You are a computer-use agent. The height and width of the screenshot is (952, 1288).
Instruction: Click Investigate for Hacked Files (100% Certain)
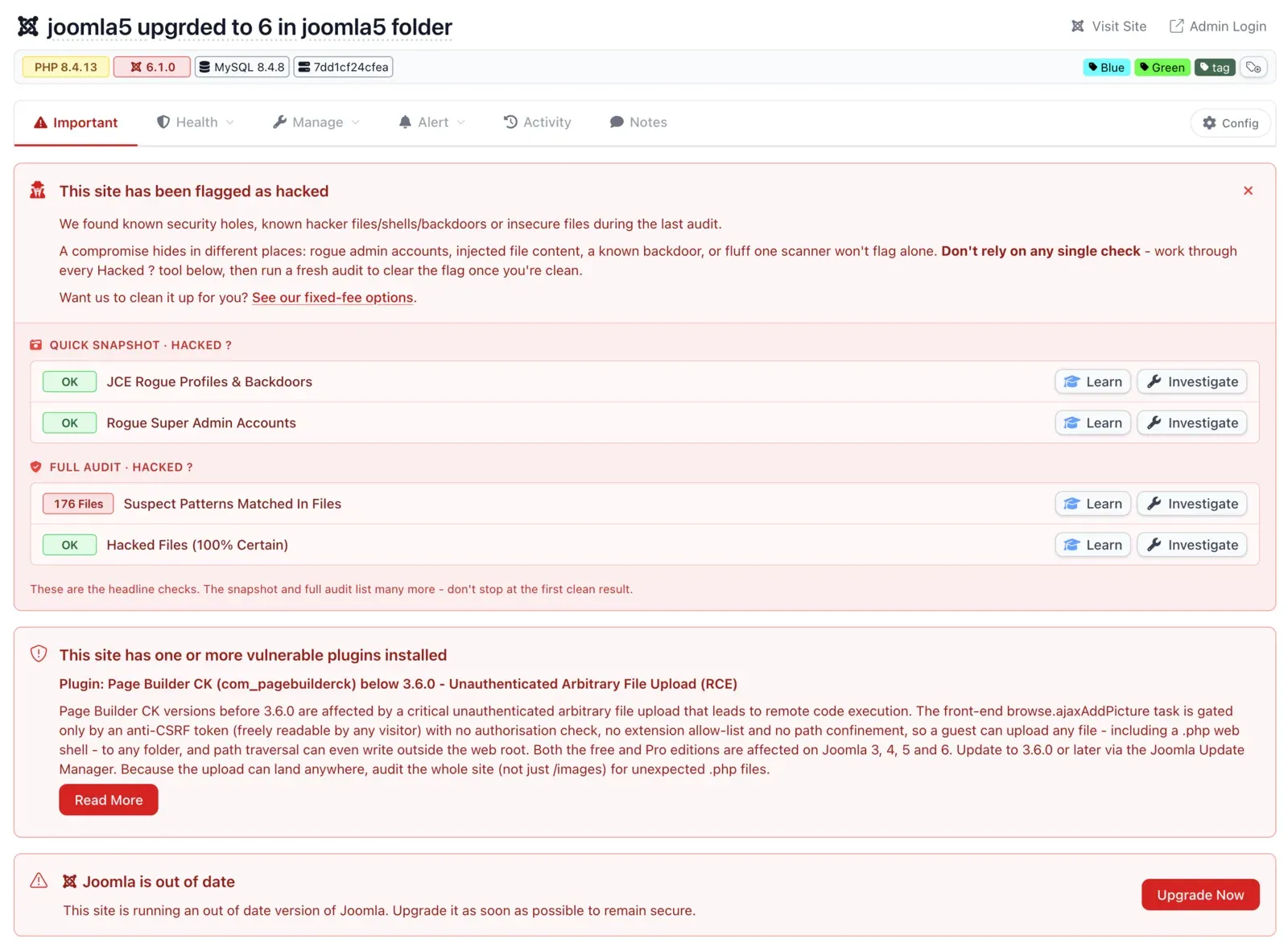[1191, 545]
